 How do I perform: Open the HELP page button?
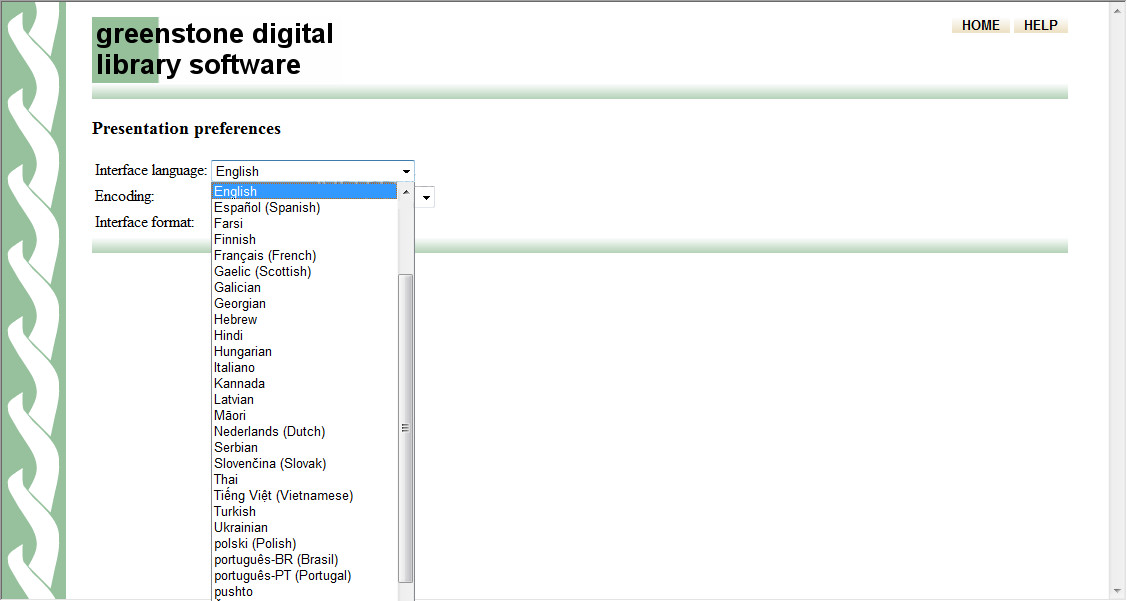[1040, 25]
